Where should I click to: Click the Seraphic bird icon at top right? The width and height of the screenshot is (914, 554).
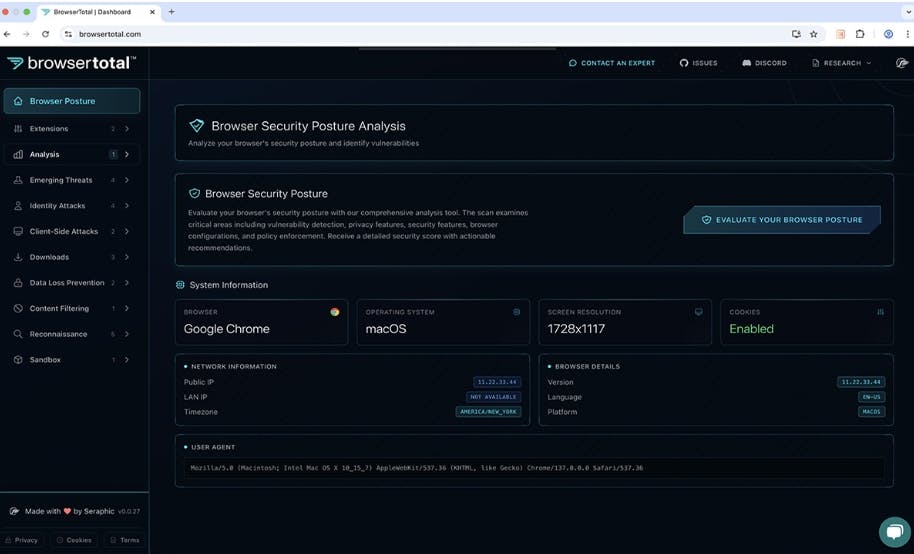click(901, 63)
